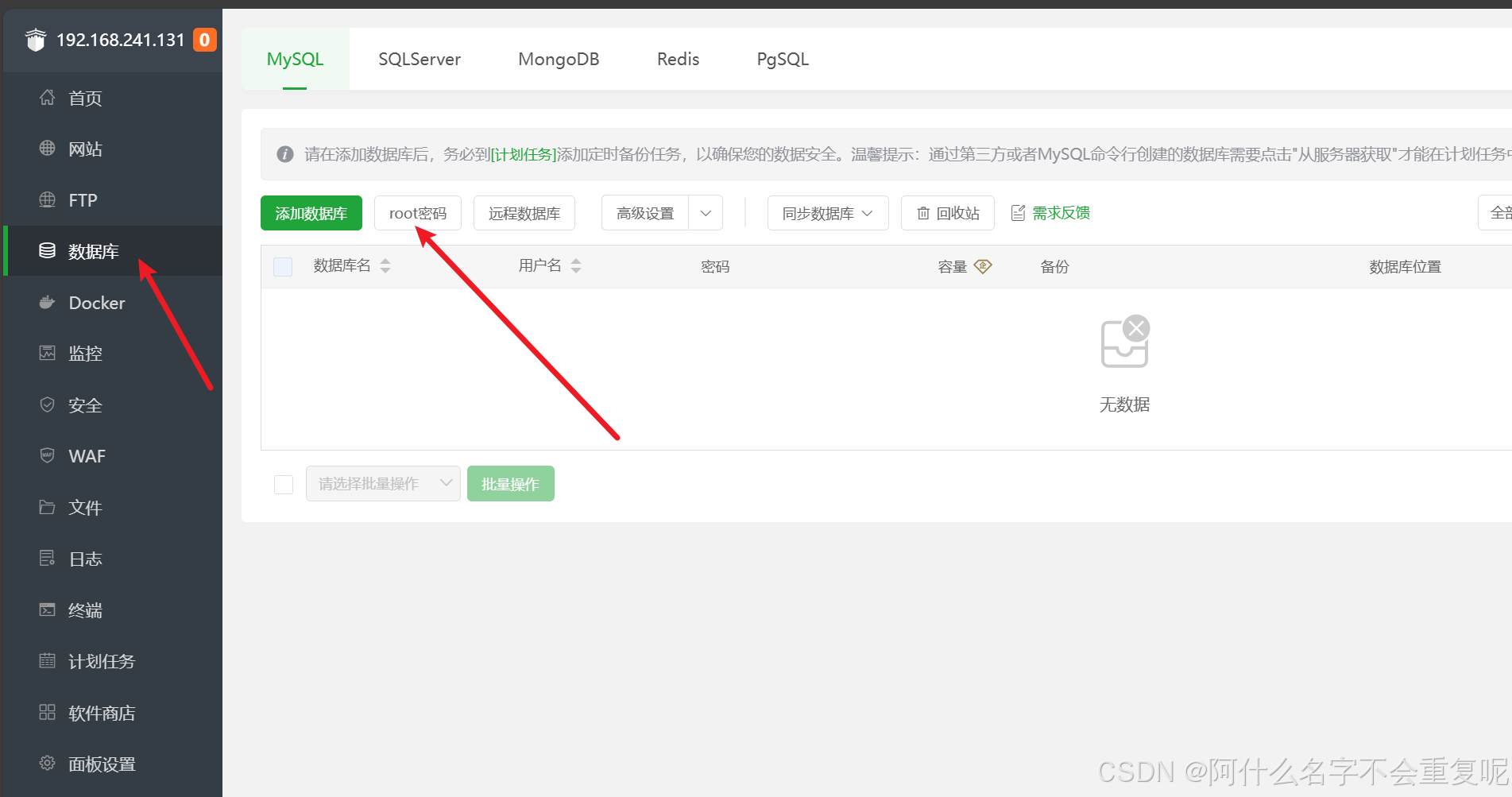This screenshot has width=1512, height=797.
Task: Click the gear icon next to 面板设置
Action: [x=48, y=763]
